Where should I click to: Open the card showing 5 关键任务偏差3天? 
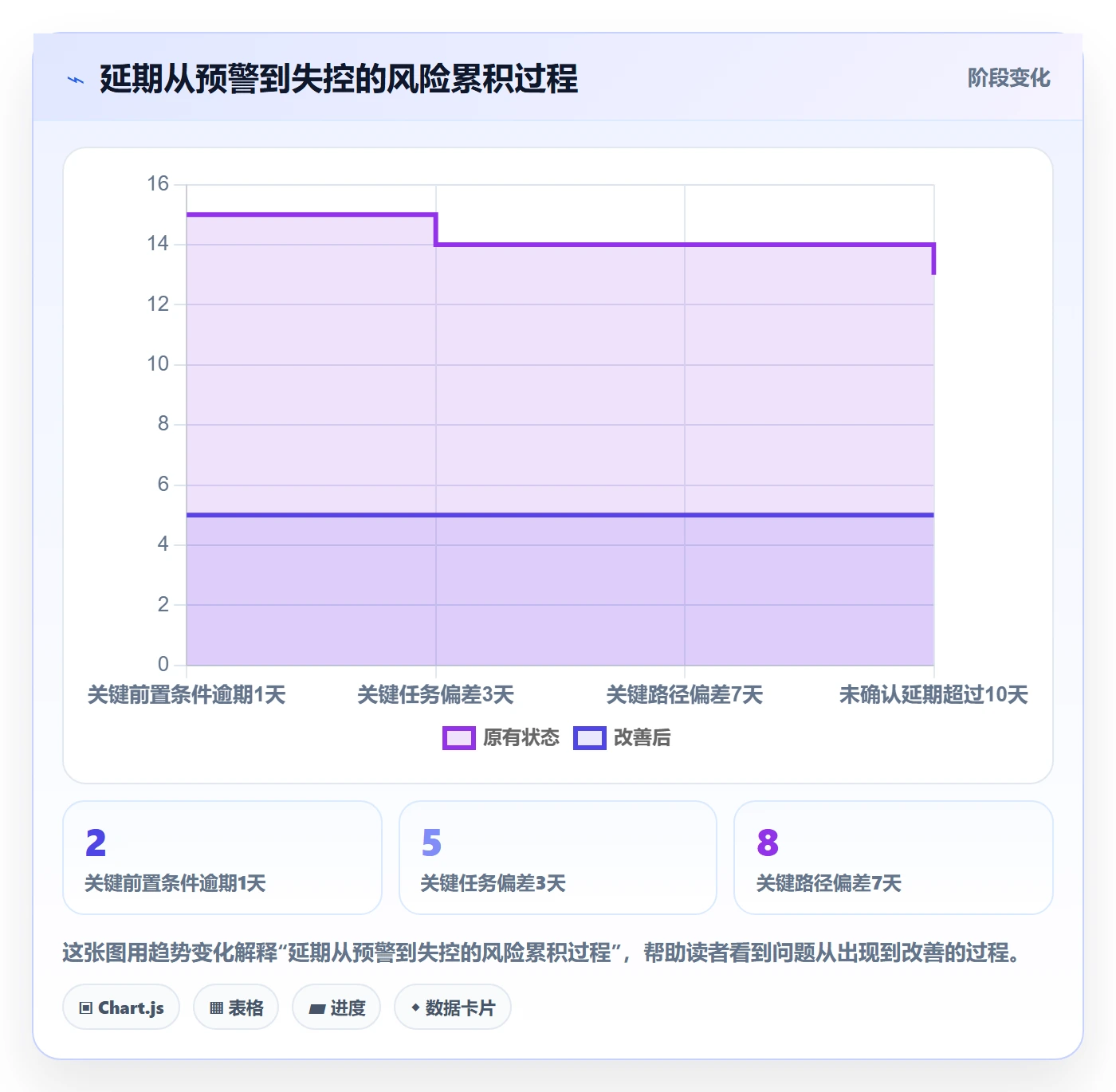[x=558, y=858]
